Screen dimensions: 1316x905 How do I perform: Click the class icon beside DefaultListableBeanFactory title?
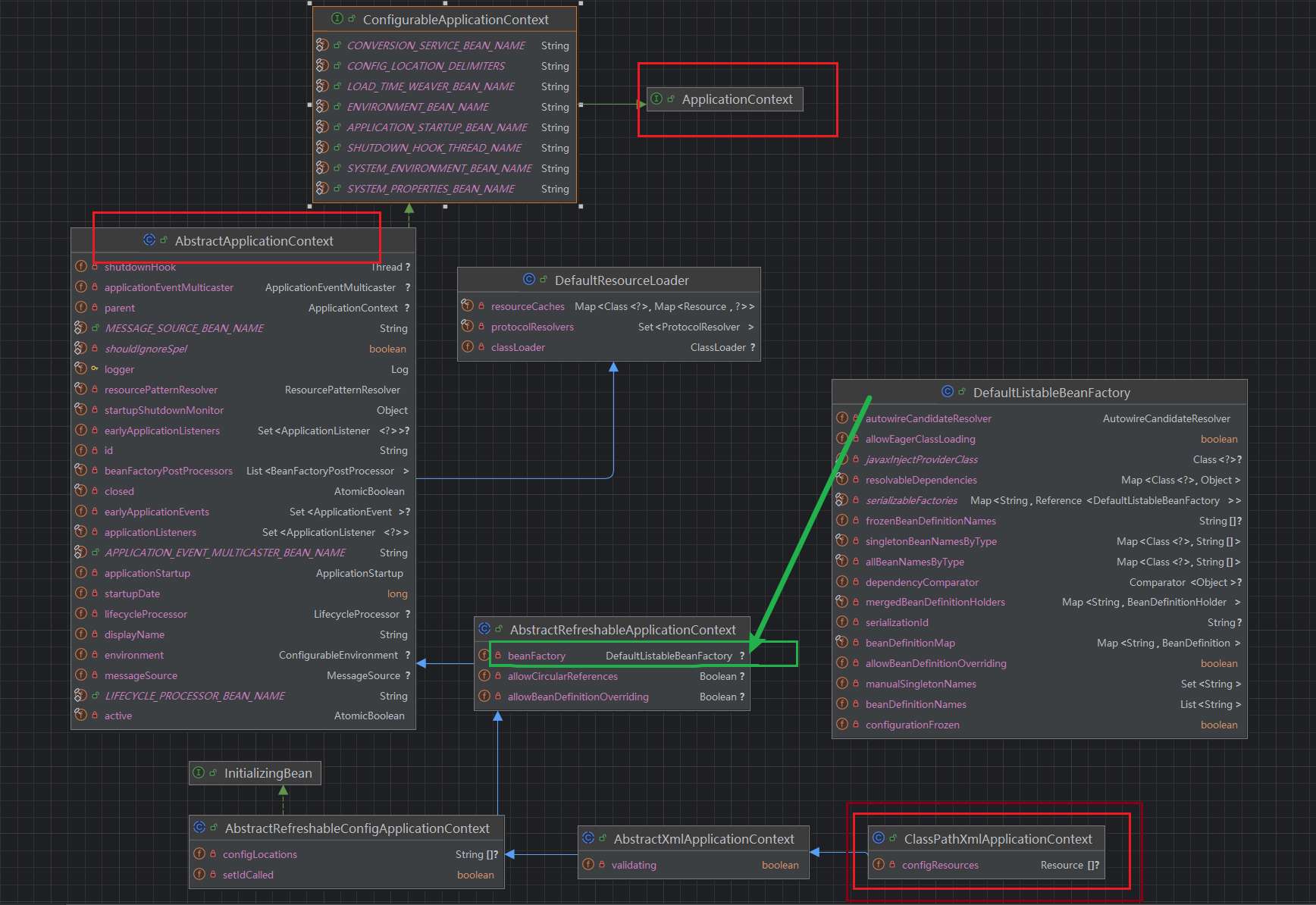(948, 392)
